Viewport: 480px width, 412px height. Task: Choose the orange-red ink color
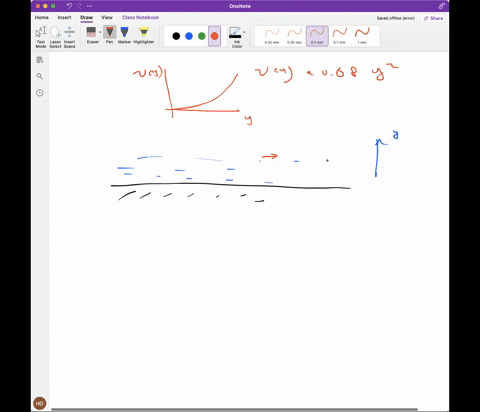(x=214, y=36)
